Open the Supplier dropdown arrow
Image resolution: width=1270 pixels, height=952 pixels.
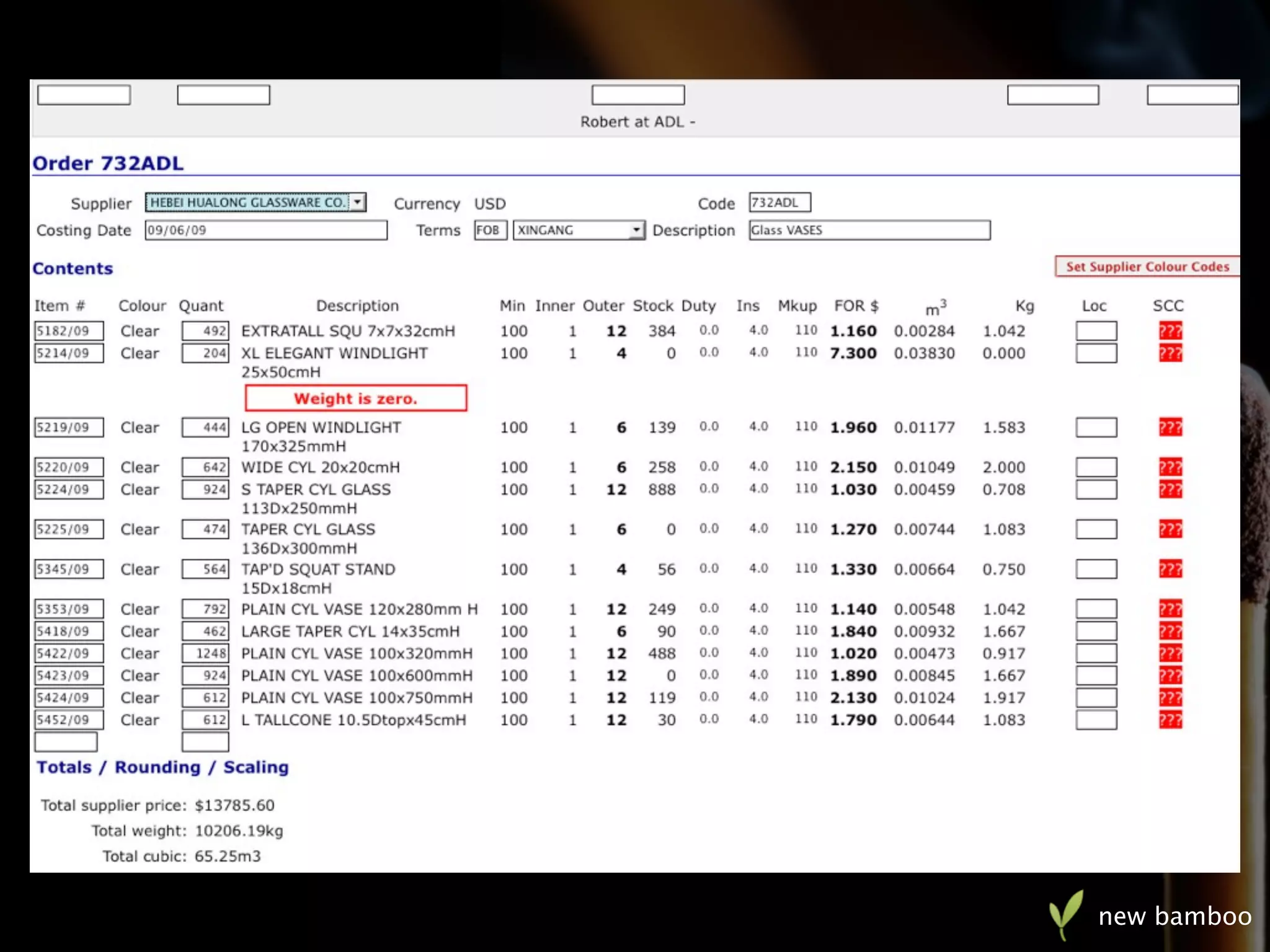pyautogui.click(x=358, y=203)
